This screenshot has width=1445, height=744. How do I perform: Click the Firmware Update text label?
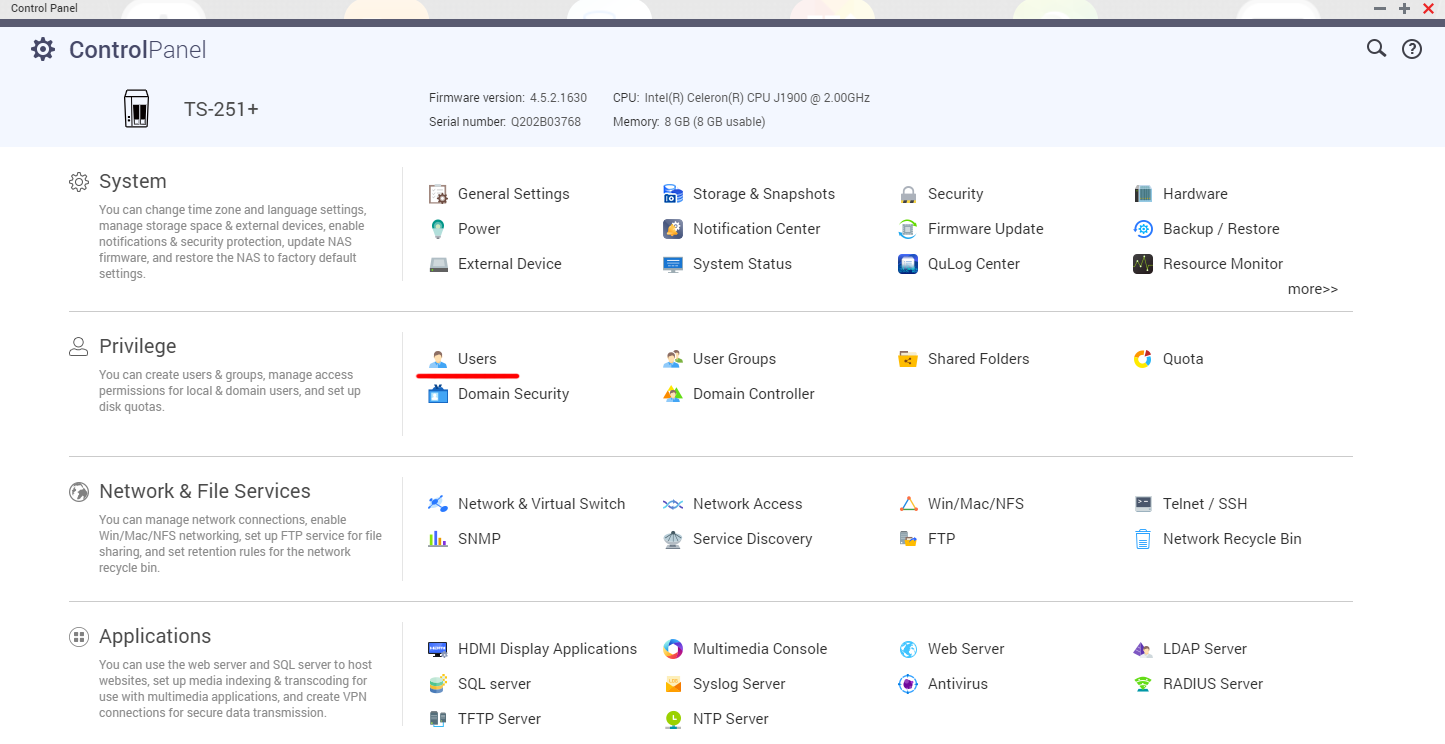pos(986,229)
